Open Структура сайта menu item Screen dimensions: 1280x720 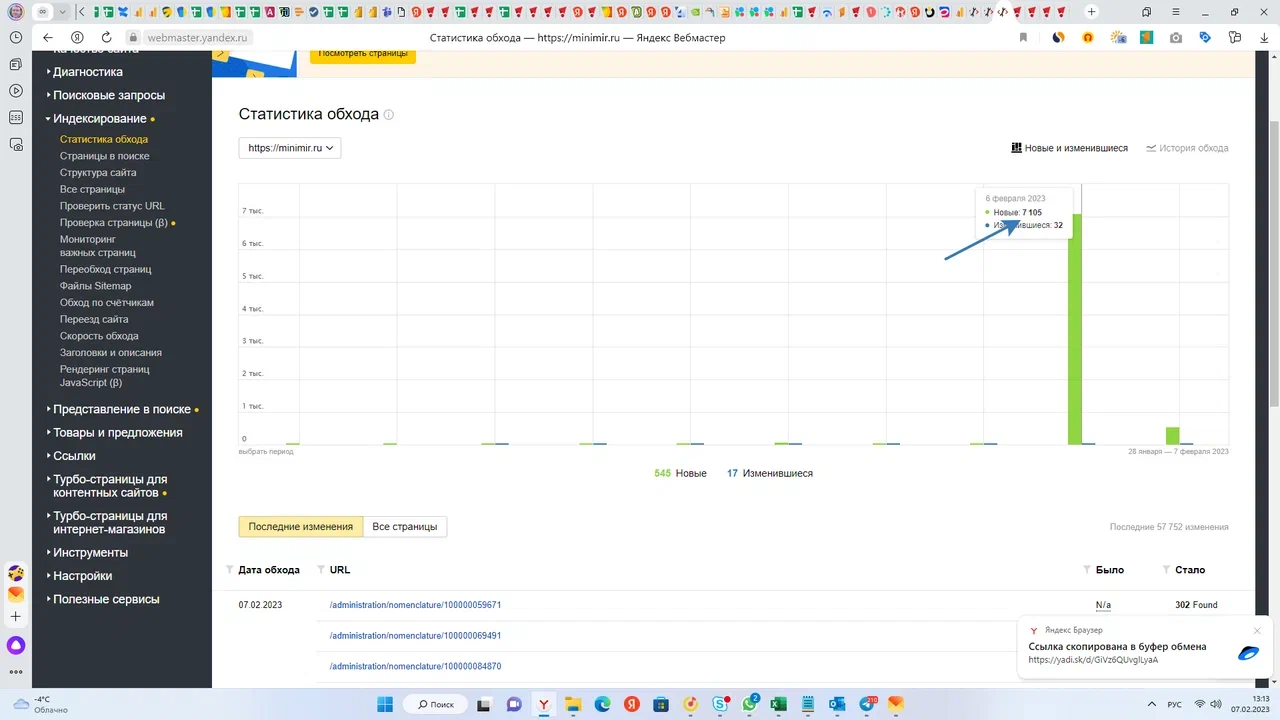(x=98, y=173)
